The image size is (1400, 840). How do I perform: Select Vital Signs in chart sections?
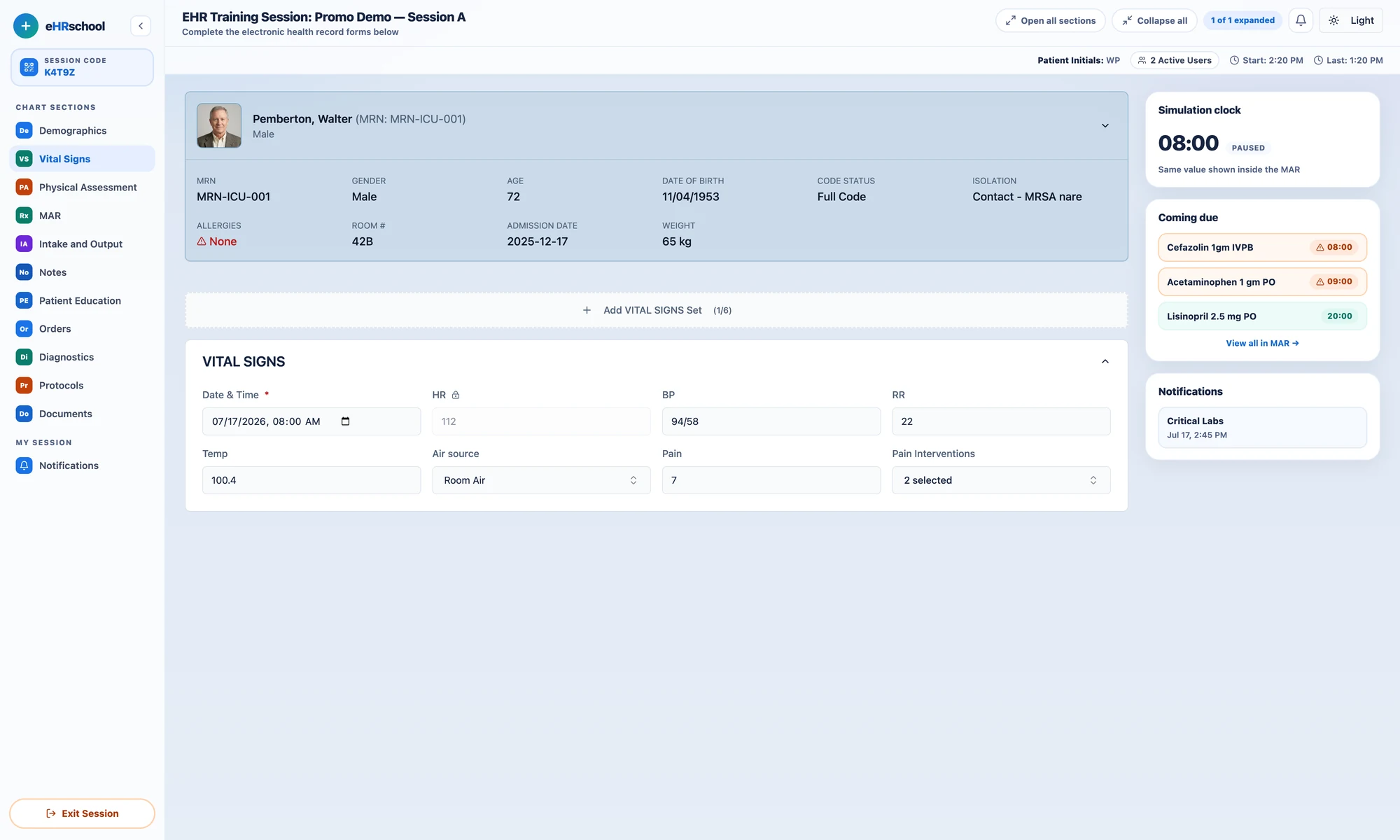[x=83, y=159]
